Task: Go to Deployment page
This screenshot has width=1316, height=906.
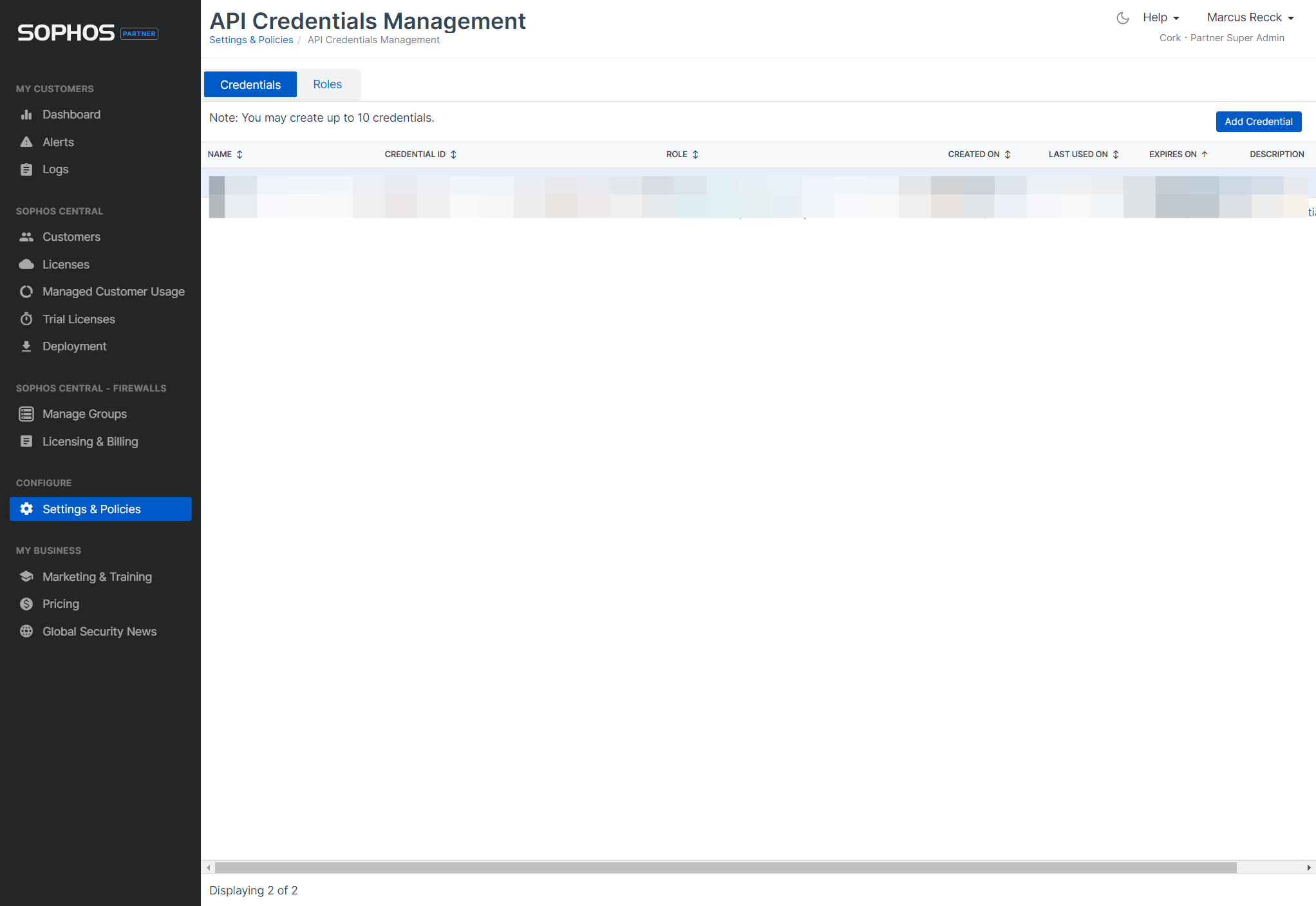Action: (x=75, y=346)
